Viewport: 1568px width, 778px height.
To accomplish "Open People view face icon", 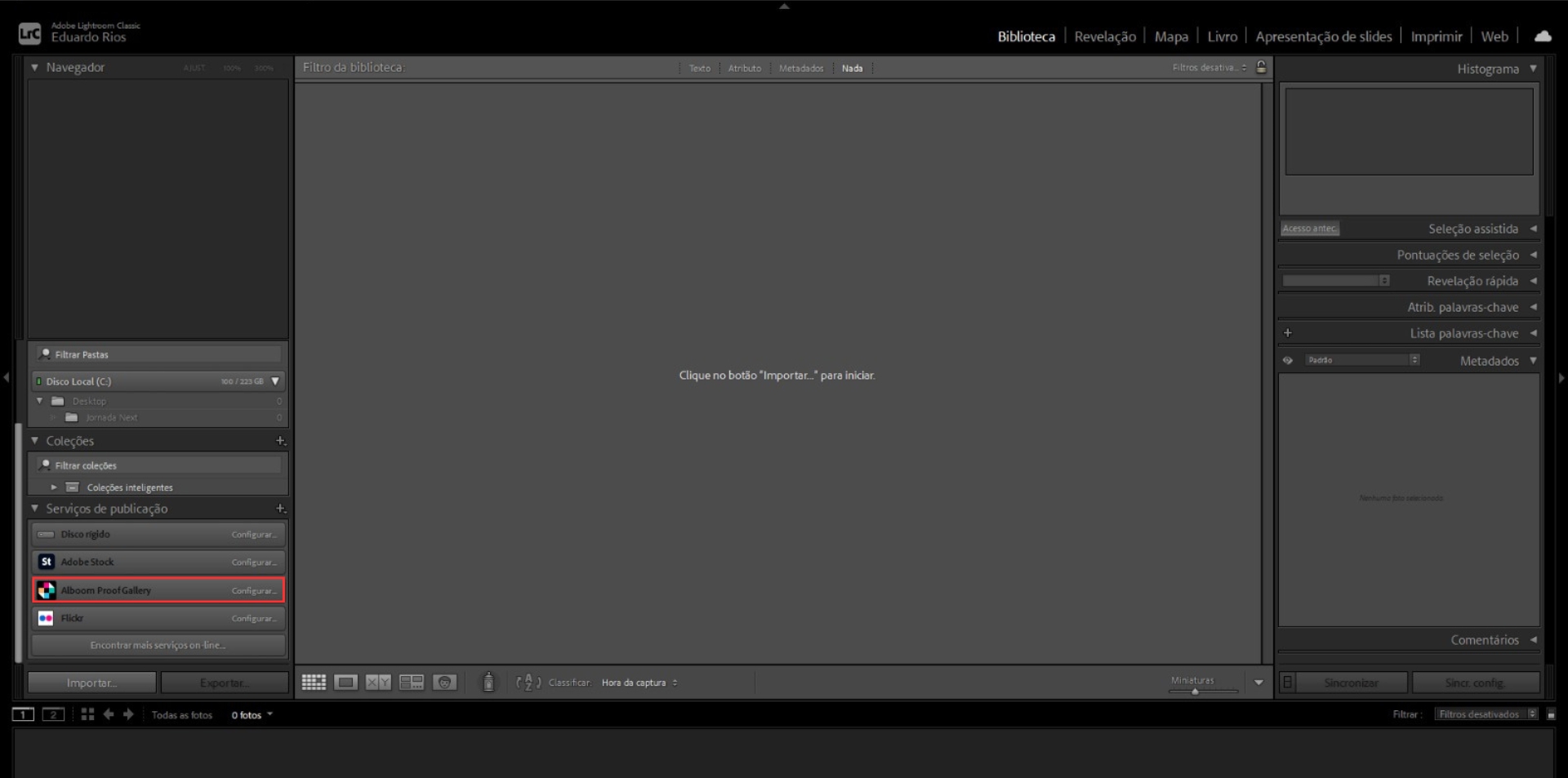I will pos(444,682).
